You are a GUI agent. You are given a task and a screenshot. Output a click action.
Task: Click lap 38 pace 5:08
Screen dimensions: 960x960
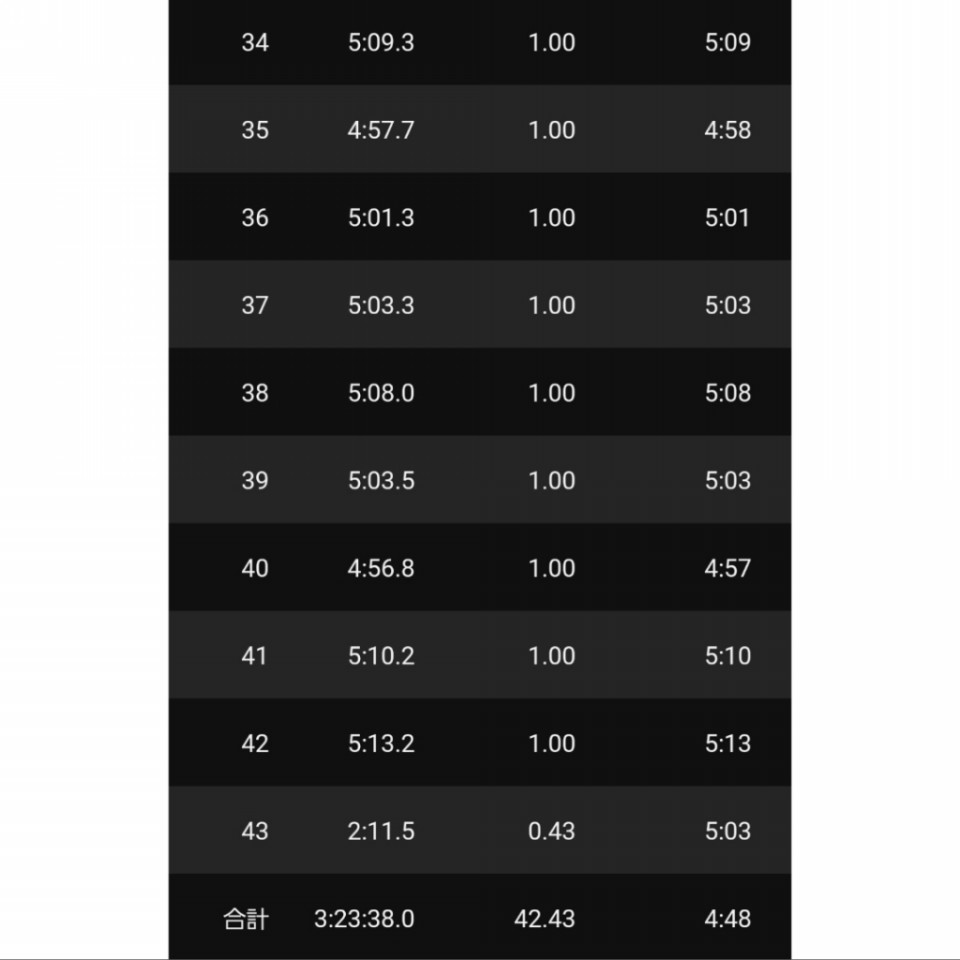[727, 393]
